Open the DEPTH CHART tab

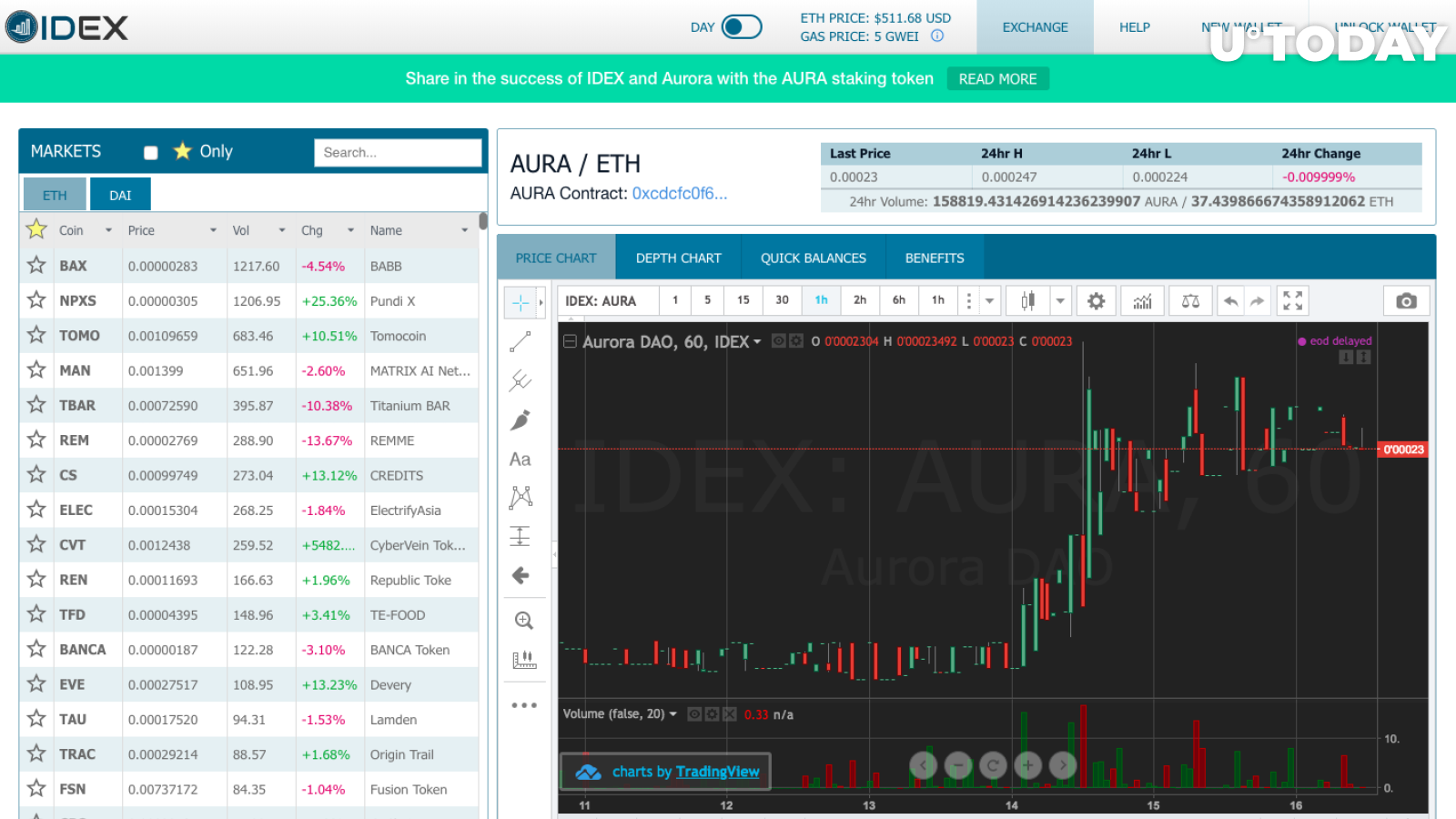pyautogui.click(x=679, y=258)
